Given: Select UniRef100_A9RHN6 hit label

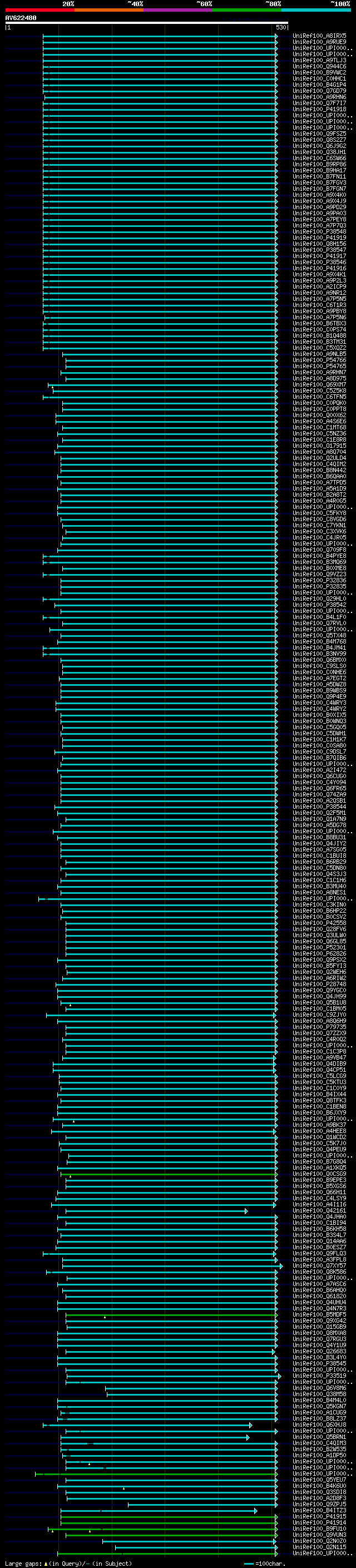Looking at the screenshot, I should point(319,97).
